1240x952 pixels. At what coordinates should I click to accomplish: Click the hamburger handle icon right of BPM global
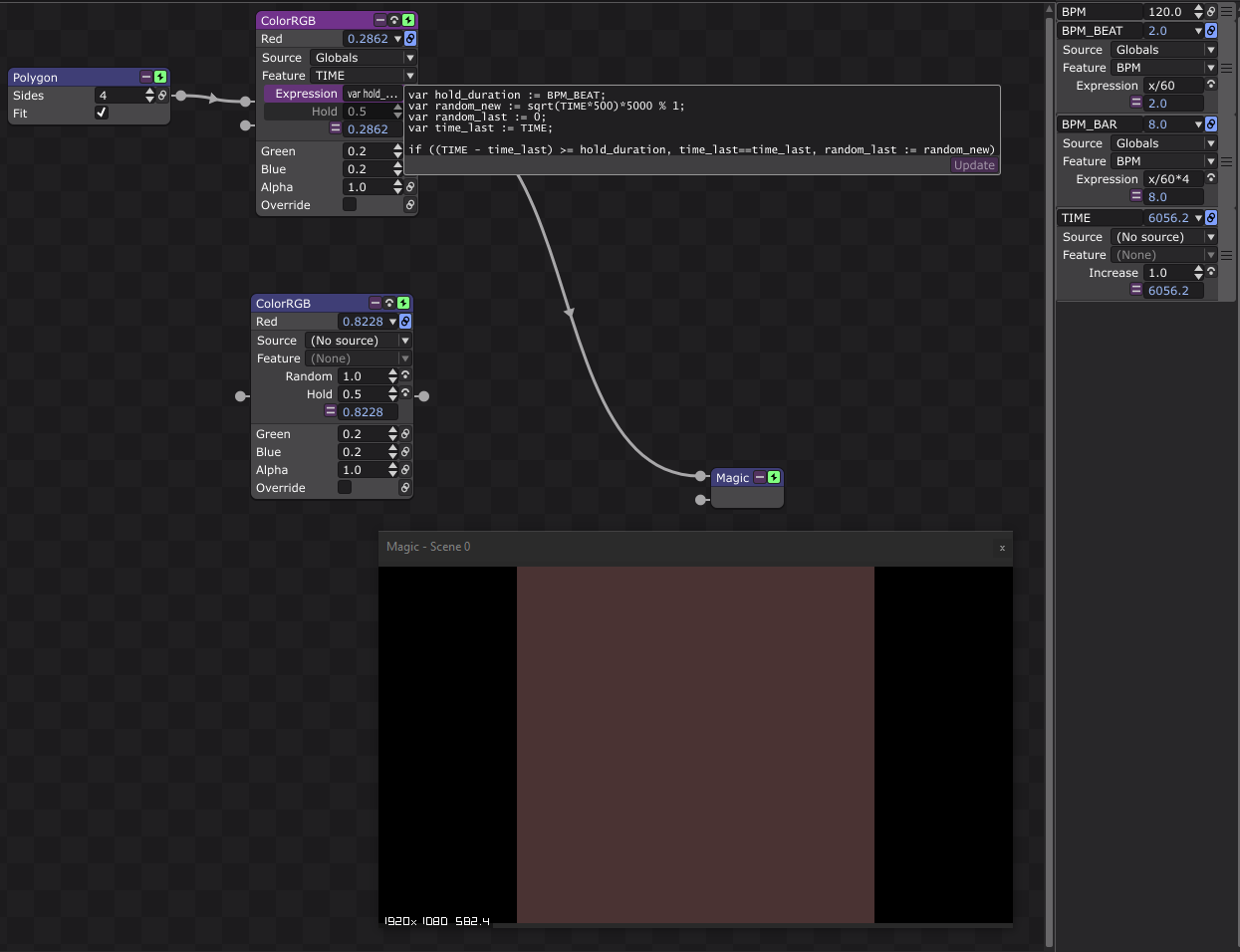1227,12
